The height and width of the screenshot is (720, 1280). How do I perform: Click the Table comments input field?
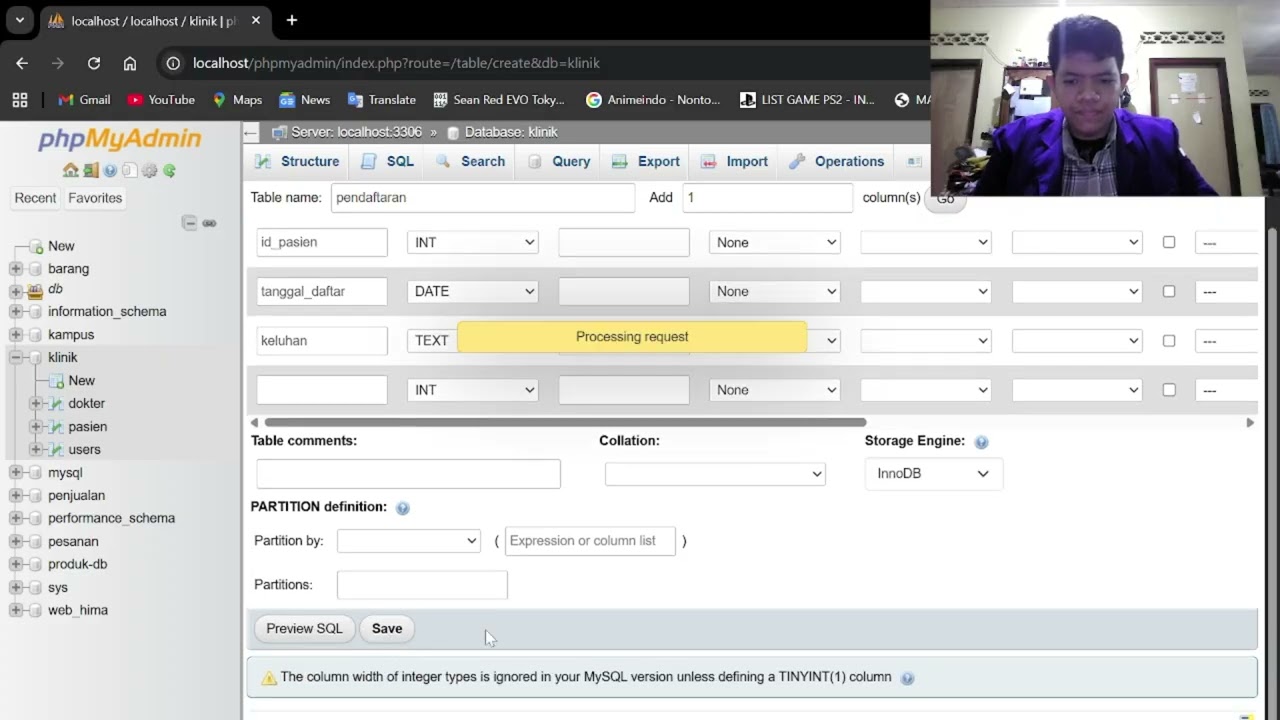click(408, 474)
